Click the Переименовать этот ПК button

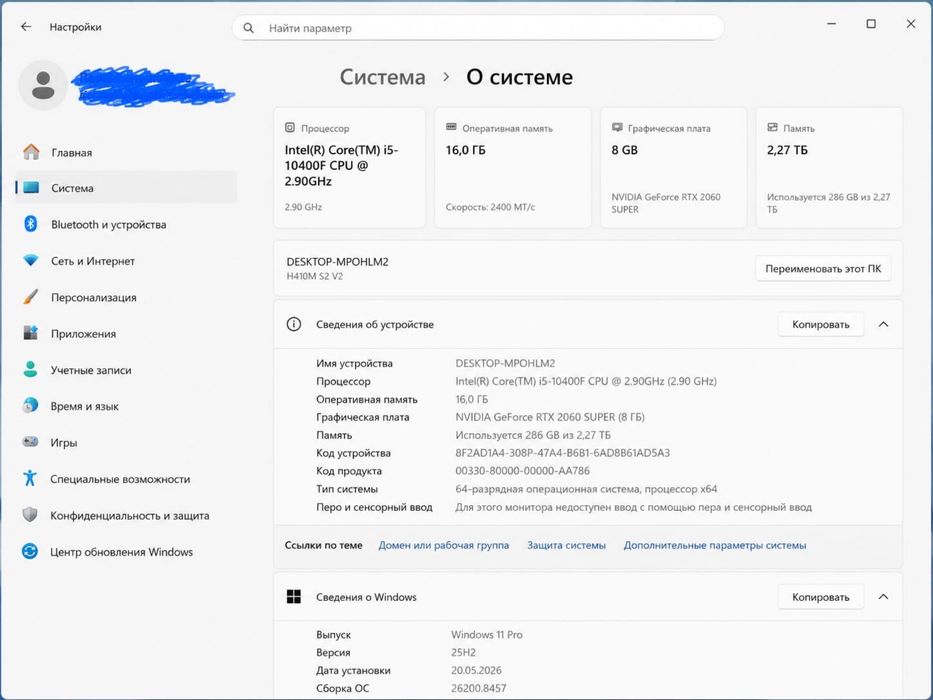[x=823, y=268]
